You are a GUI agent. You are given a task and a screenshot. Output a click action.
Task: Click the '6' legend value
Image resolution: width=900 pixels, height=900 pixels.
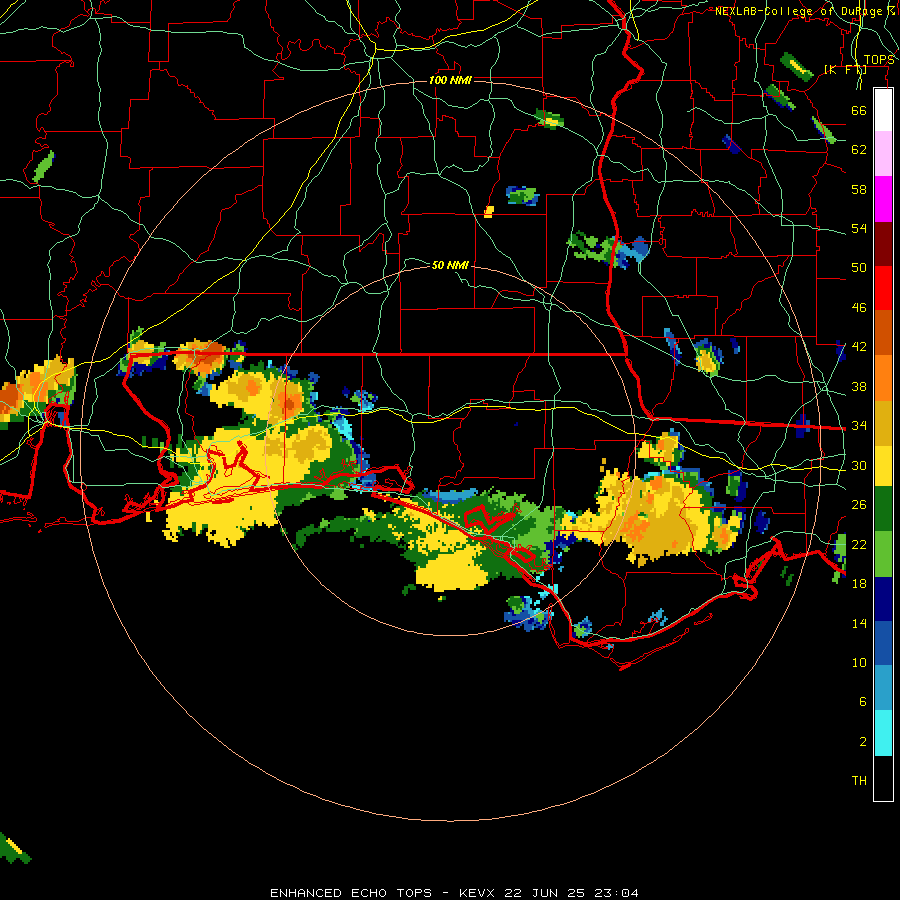(x=862, y=701)
